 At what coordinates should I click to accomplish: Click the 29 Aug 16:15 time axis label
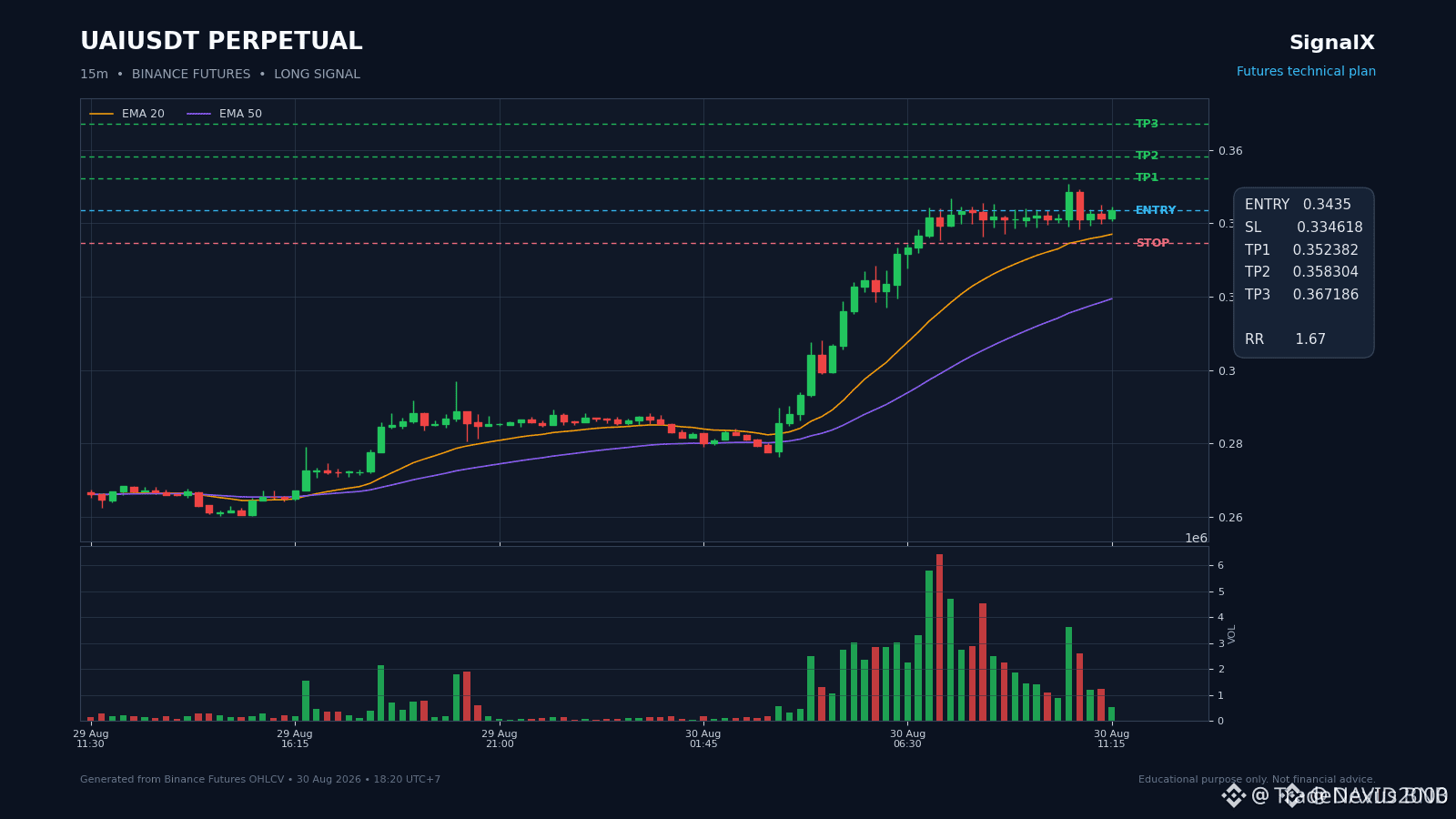click(295, 739)
